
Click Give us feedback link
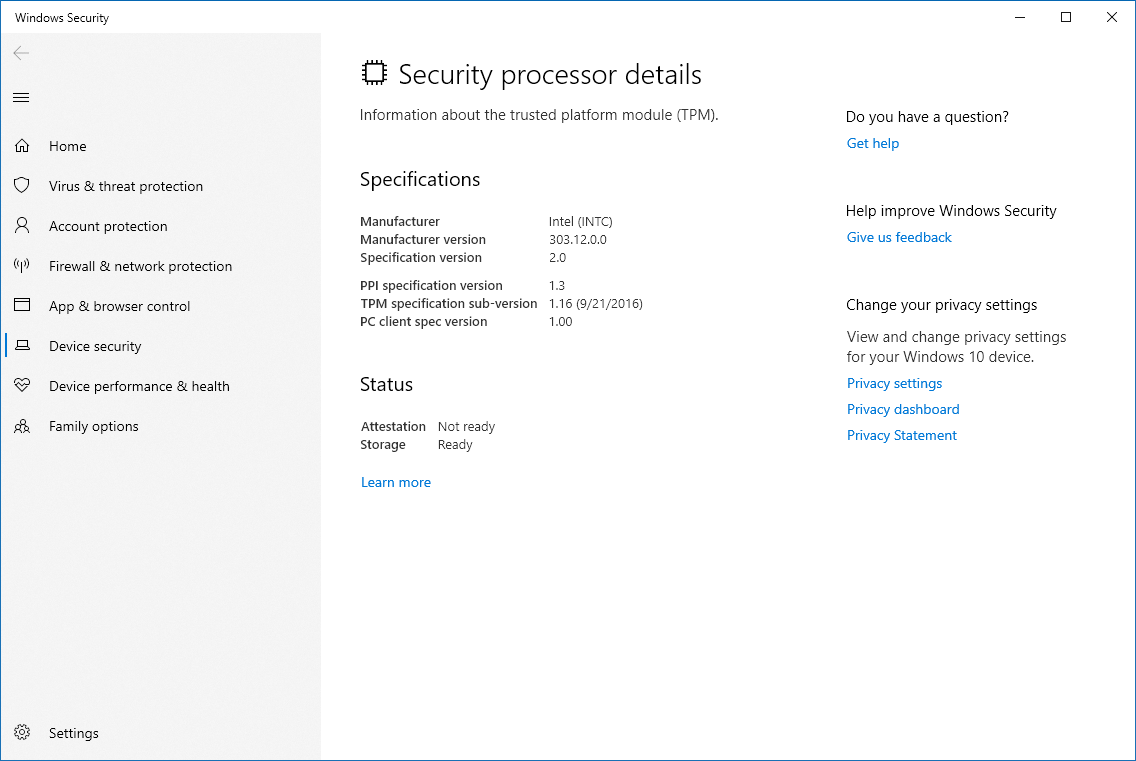pos(898,237)
